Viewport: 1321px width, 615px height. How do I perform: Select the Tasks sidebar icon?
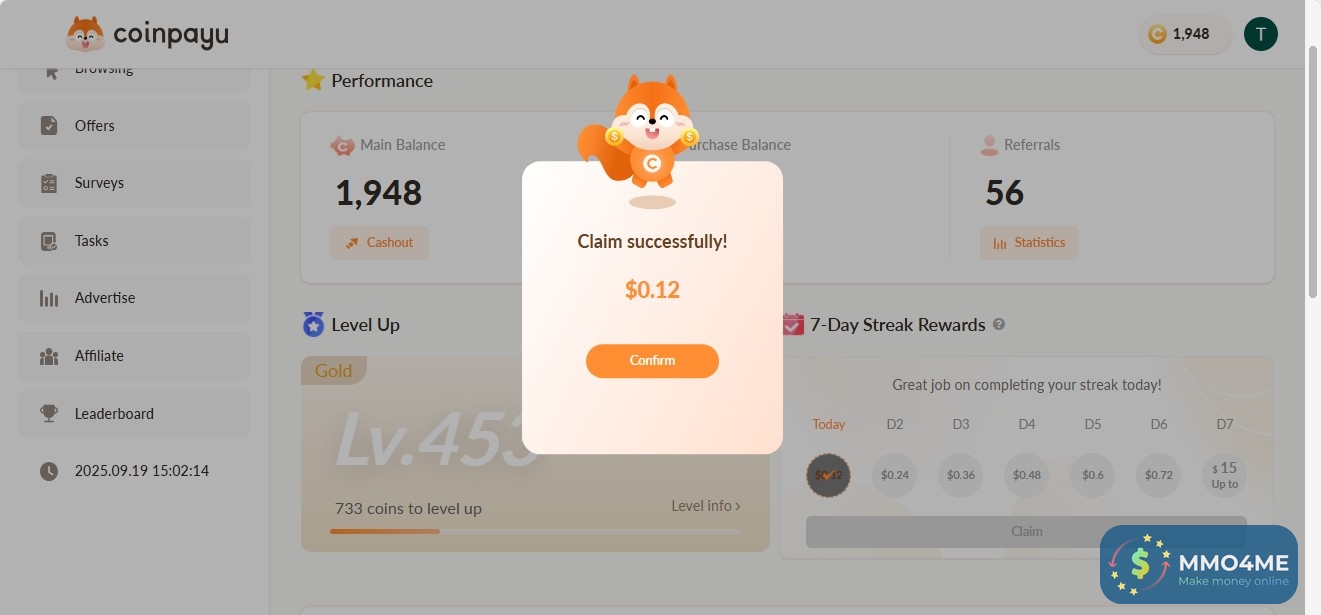click(x=49, y=241)
